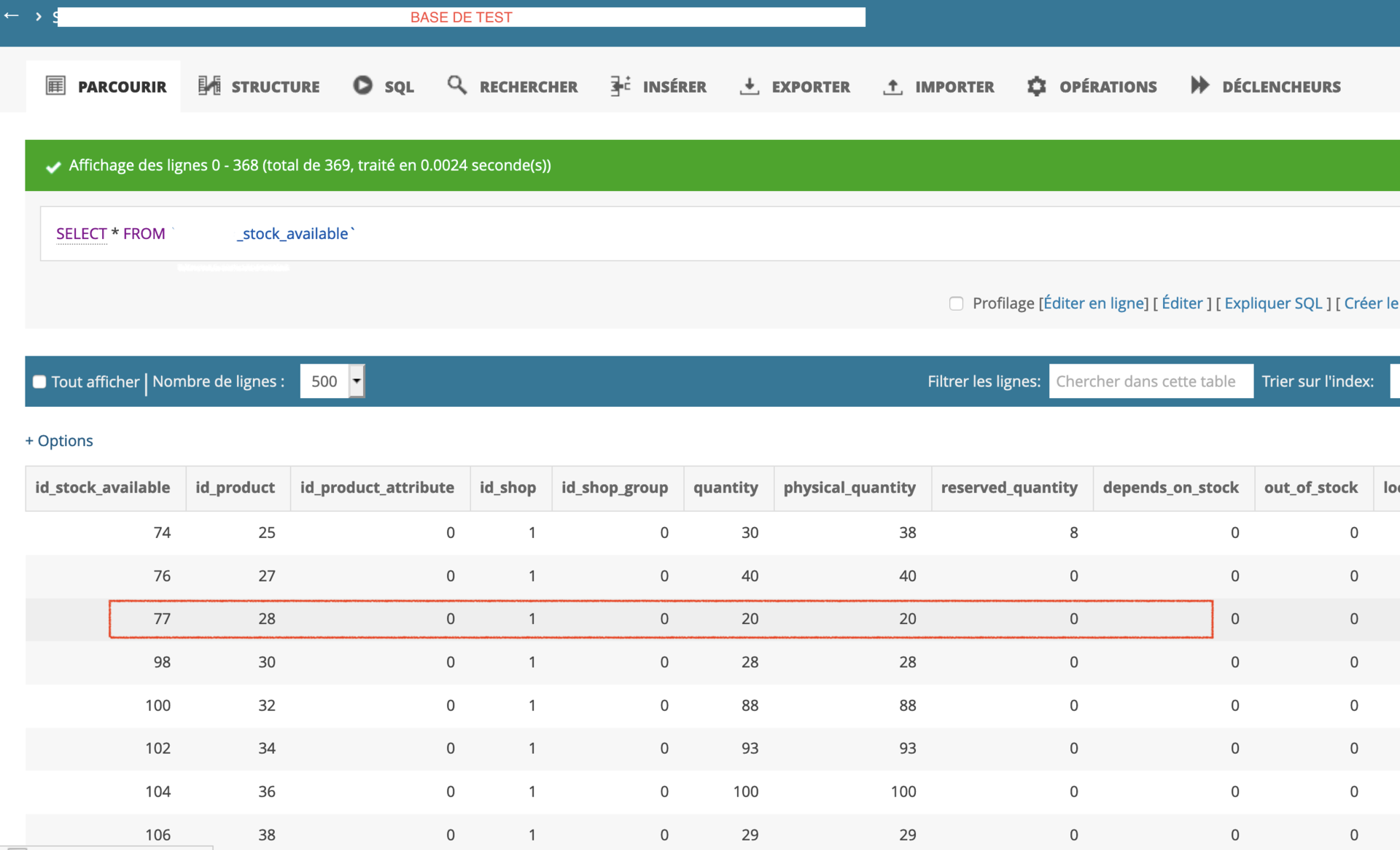Focus the Chercher dans cette table field

1151,381
